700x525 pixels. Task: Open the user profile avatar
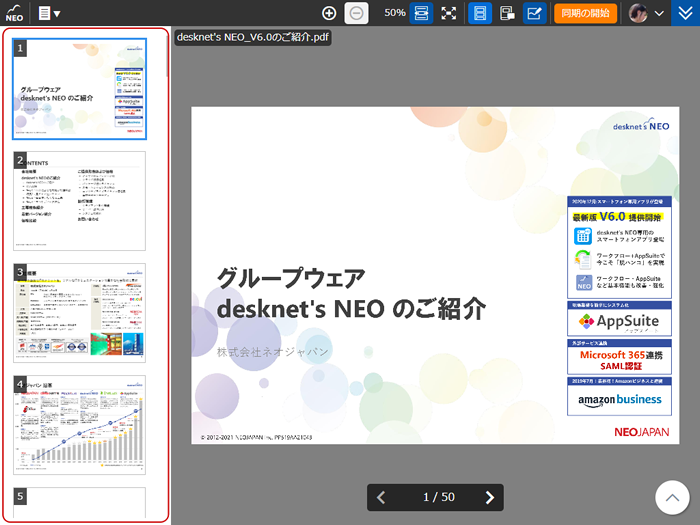[638, 13]
